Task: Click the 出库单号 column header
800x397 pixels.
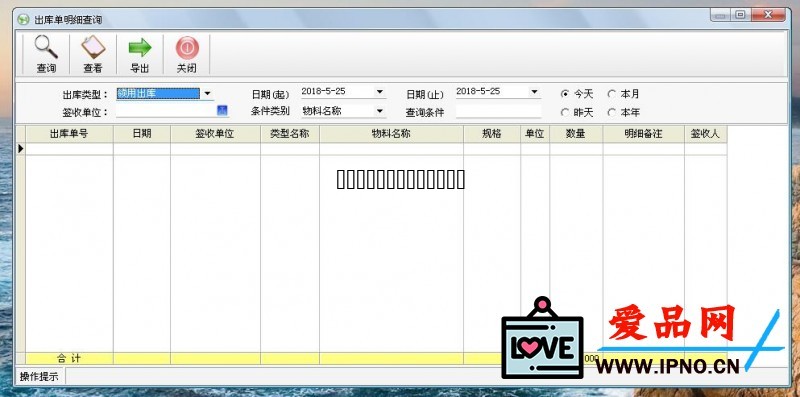Action: click(69, 134)
